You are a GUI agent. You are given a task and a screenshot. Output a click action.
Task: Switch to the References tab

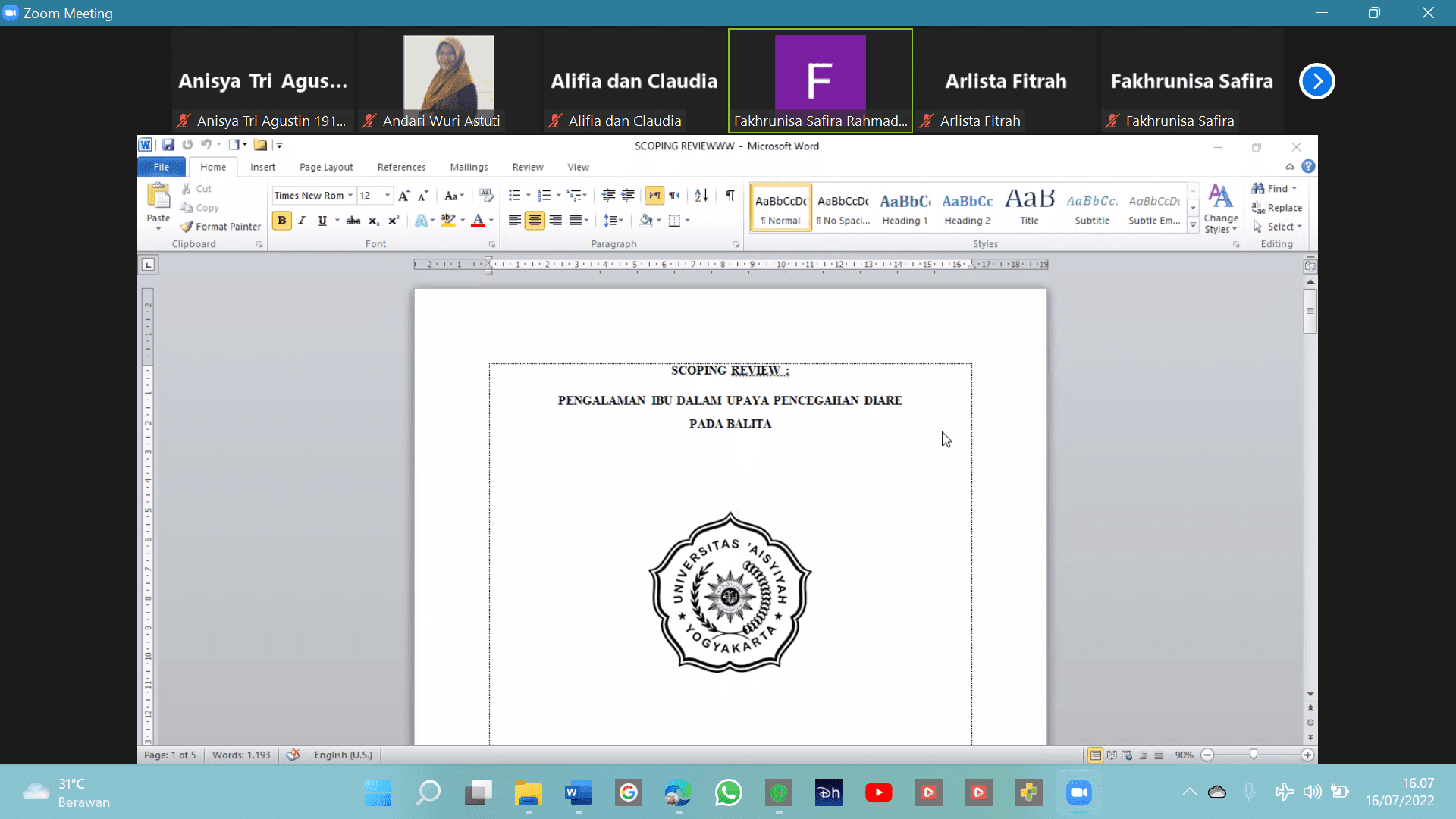point(401,167)
